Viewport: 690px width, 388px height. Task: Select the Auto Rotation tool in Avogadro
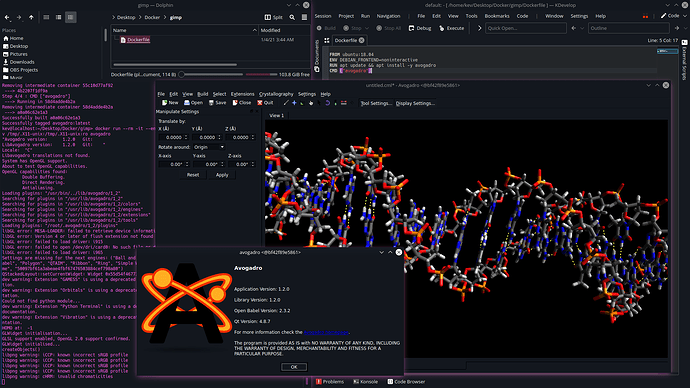[327, 103]
